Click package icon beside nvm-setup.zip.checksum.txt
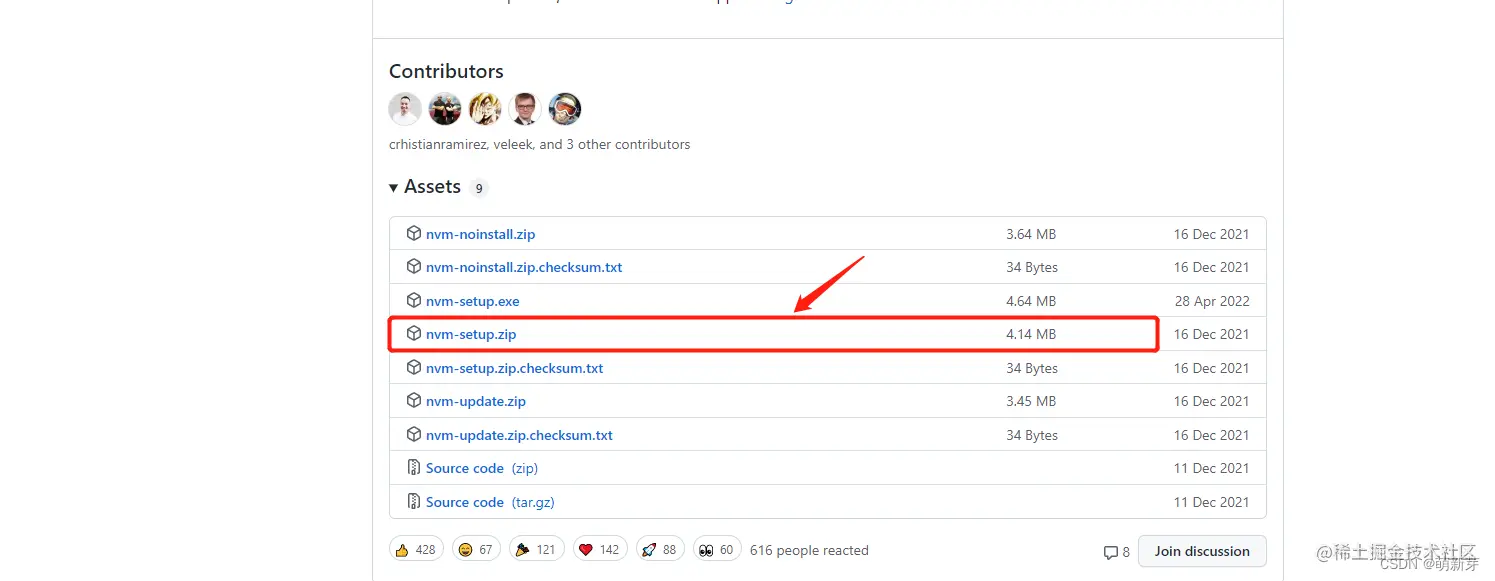Viewport: 1495px width, 581px height. tap(414, 367)
